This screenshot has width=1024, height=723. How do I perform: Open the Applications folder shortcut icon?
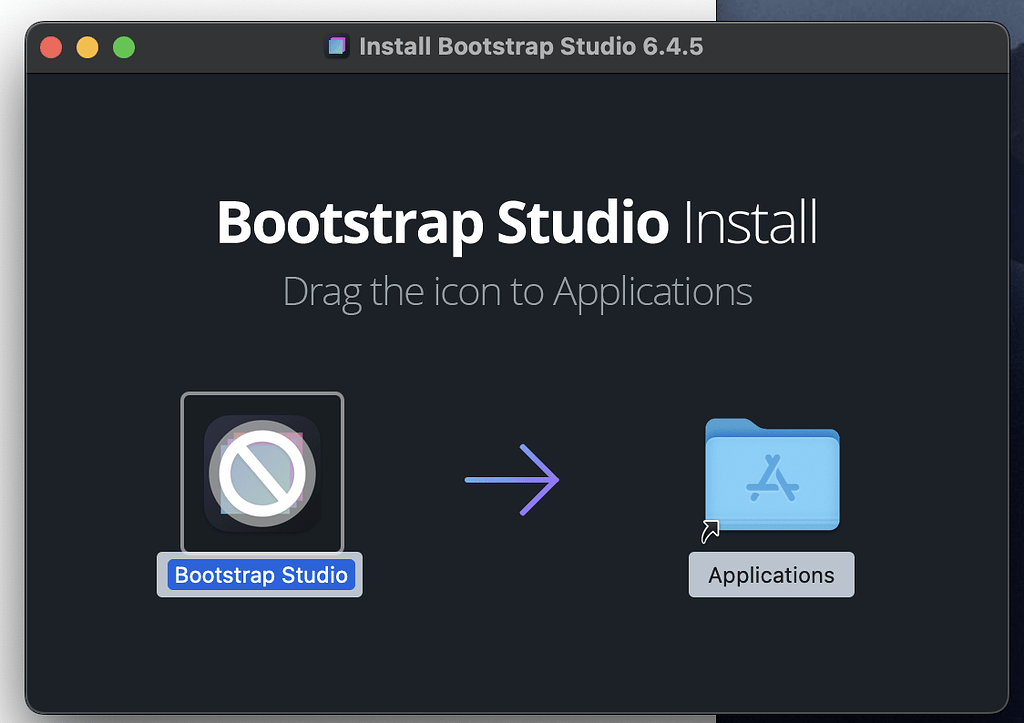(x=771, y=477)
